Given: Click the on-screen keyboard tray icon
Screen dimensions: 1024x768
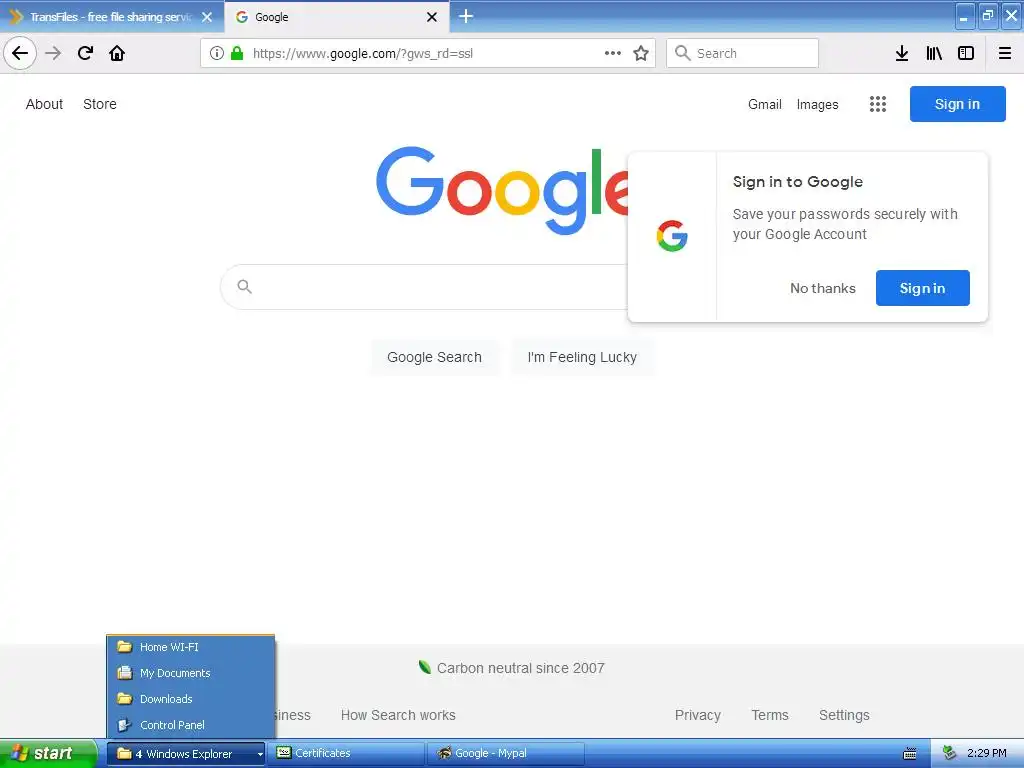Looking at the screenshot, I should [910, 754].
